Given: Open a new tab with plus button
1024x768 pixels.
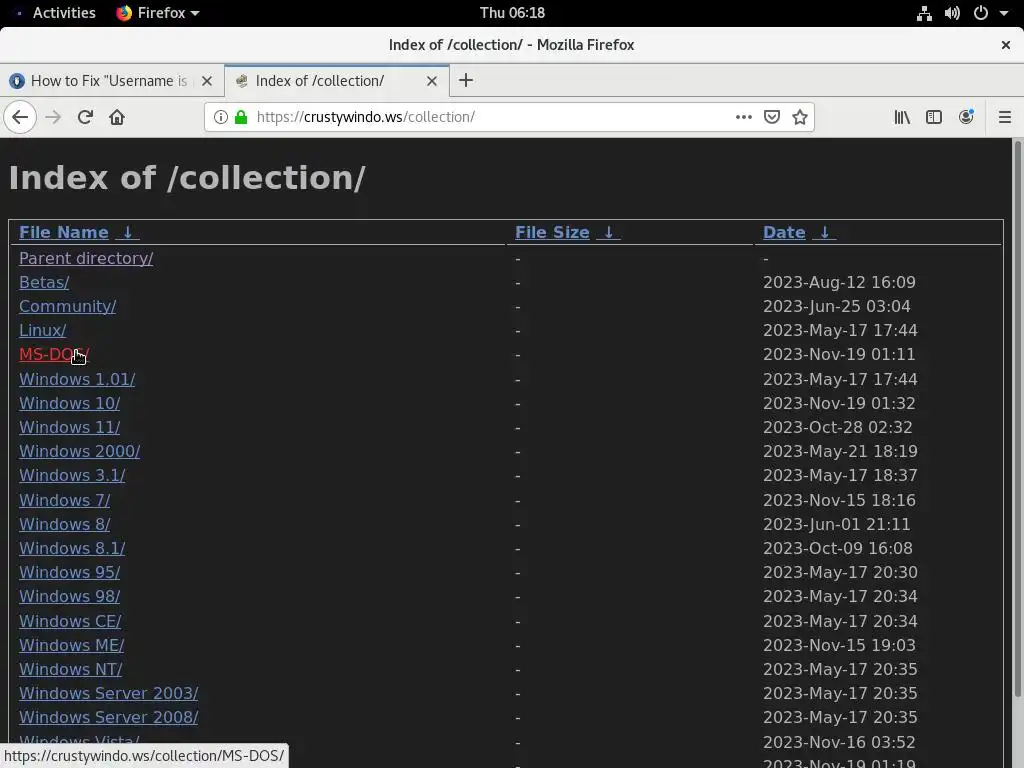Looking at the screenshot, I should click(466, 80).
